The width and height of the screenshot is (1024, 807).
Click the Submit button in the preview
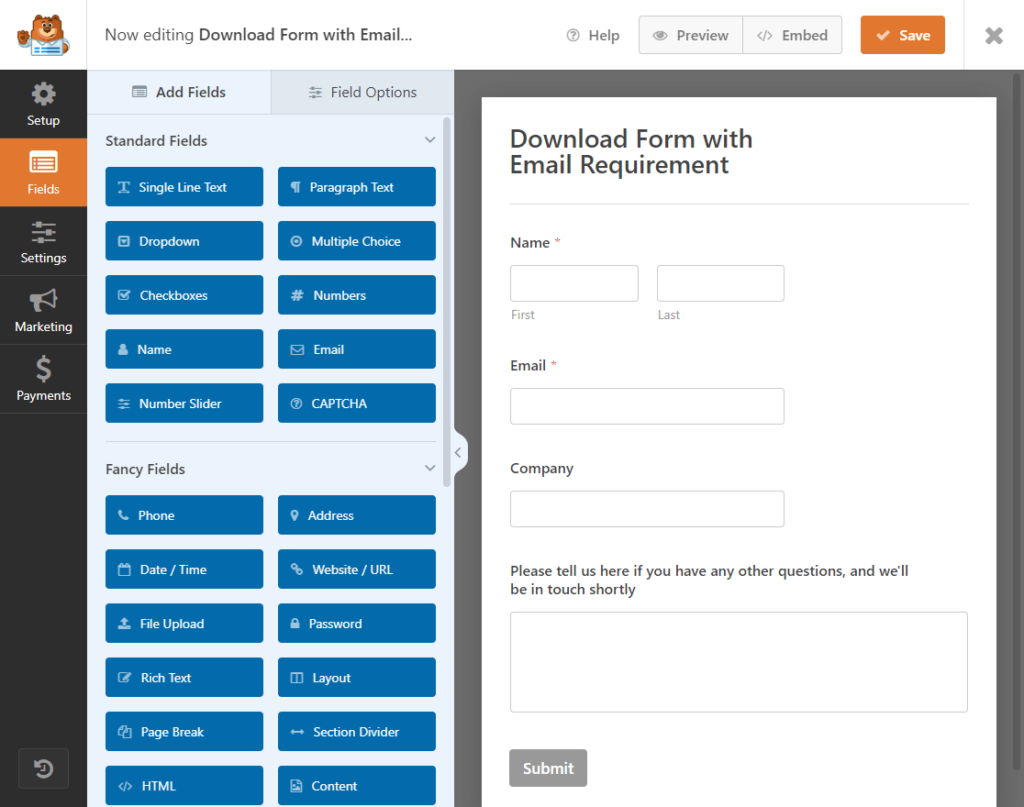(548, 768)
